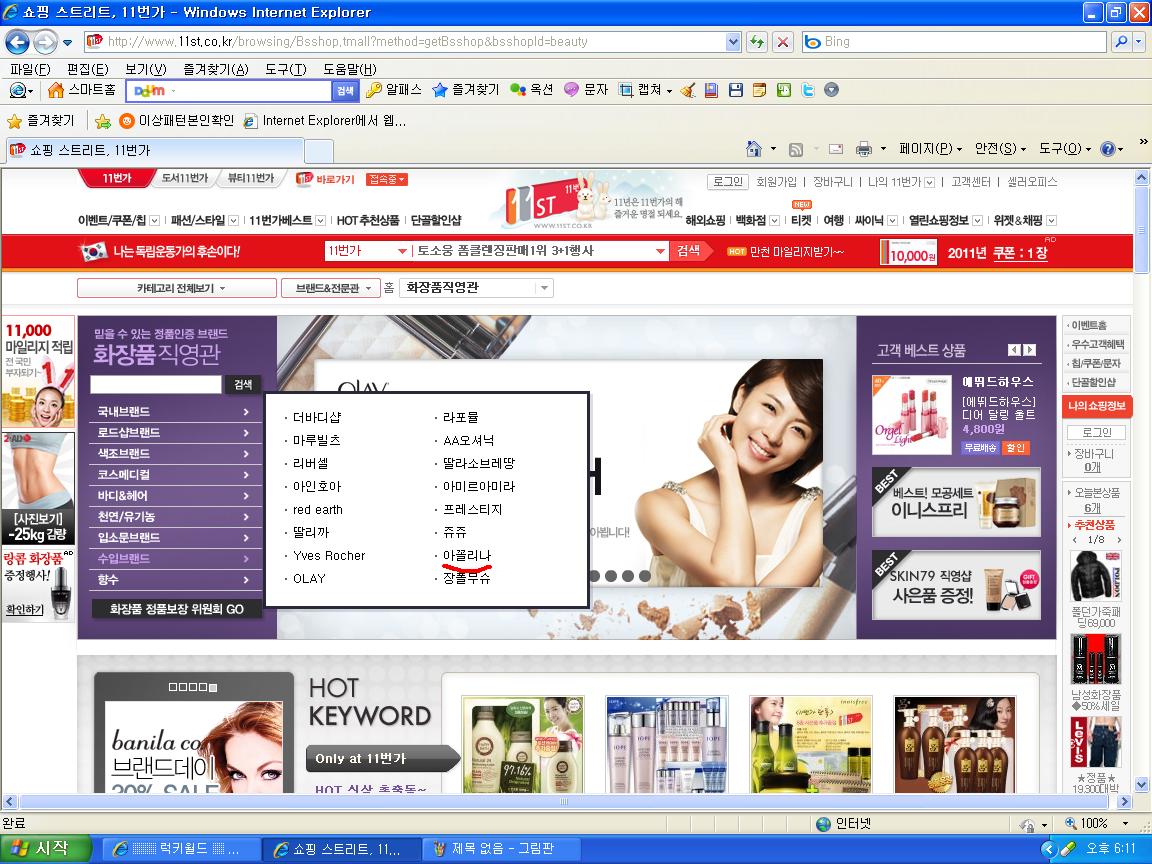The image size is (1152, 864).
Task: Click the Refresh icon beside the address bar
Action: (x=757, y=42)
